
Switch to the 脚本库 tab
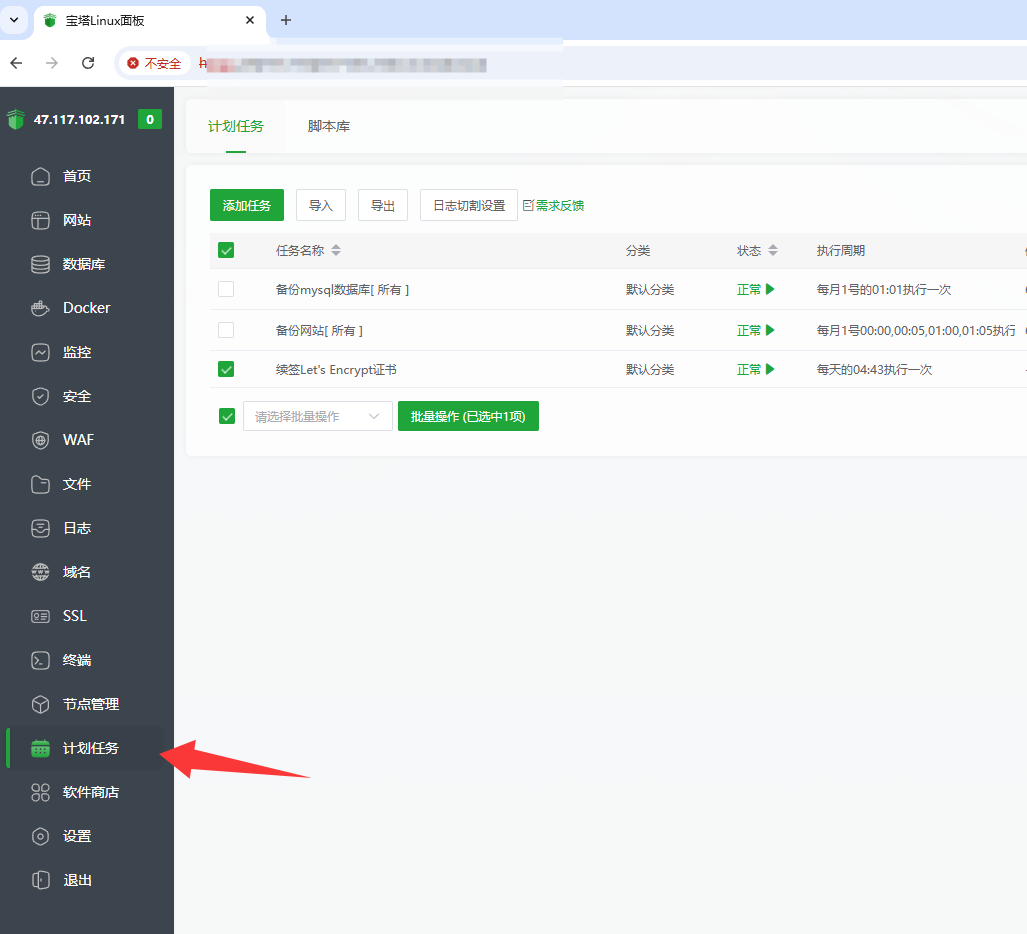(x=329, y=126)
